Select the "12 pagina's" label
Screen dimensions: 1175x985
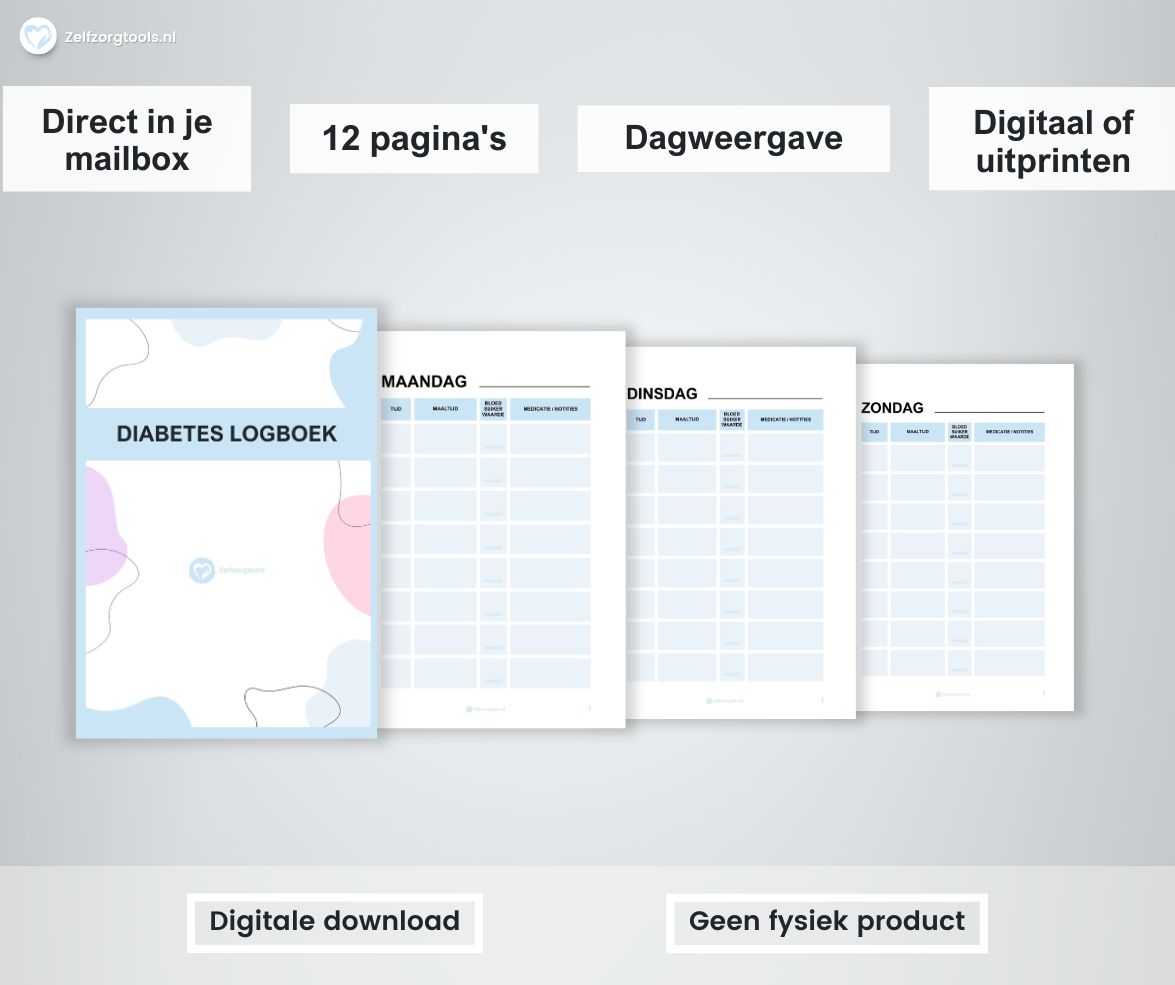[414, 139]
